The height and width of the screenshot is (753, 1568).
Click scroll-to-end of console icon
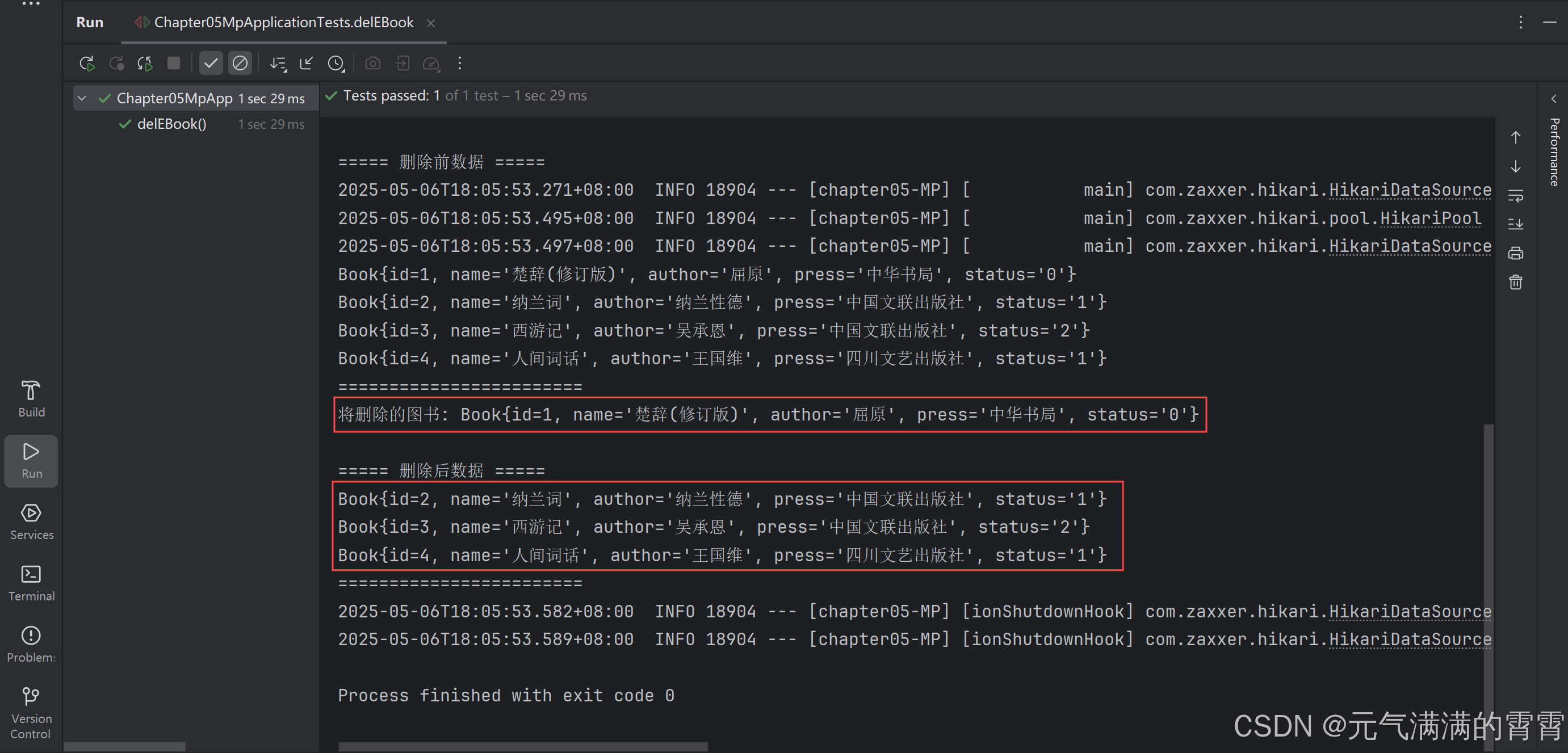(1515, 225)
